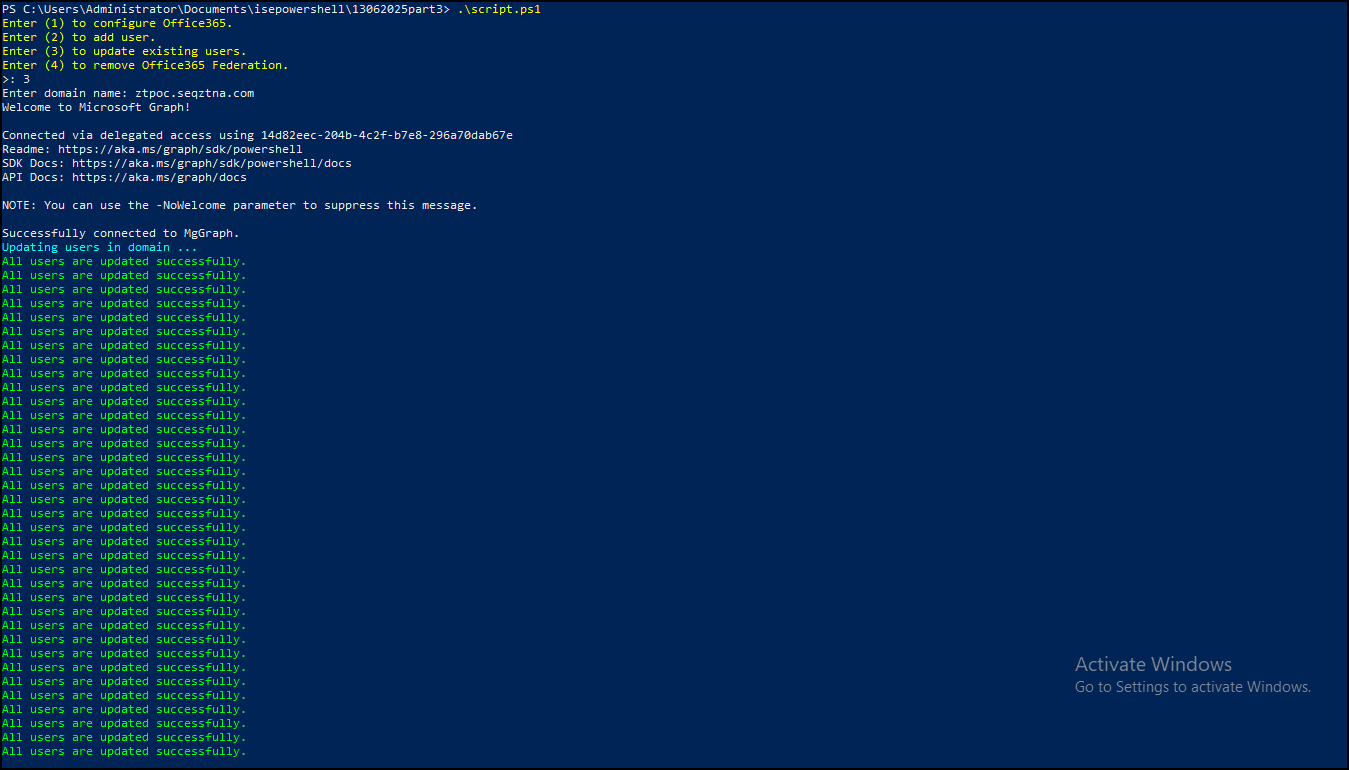Click the first green 'All users are updated' line

[124, 261]
